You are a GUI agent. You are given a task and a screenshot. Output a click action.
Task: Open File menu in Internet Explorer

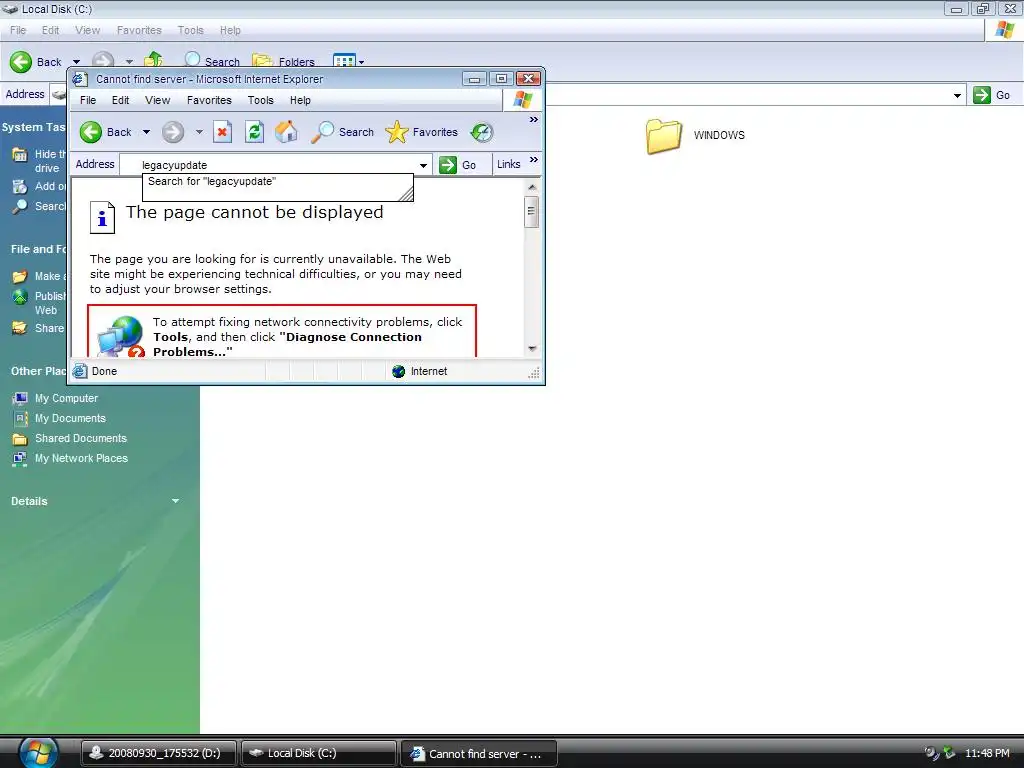coord(88,100)
